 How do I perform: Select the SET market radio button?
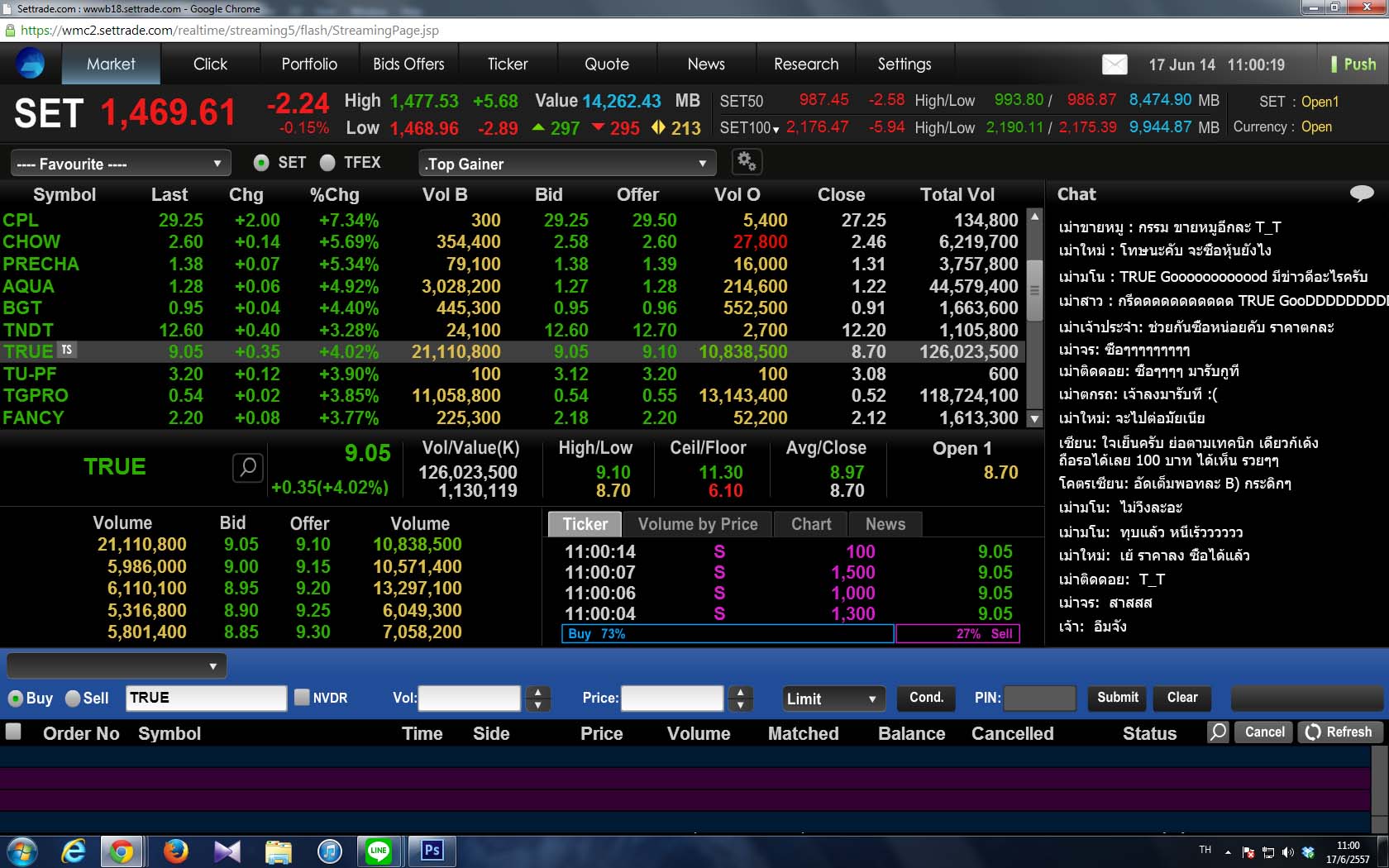pyautogui.click(x=261, y=163)
